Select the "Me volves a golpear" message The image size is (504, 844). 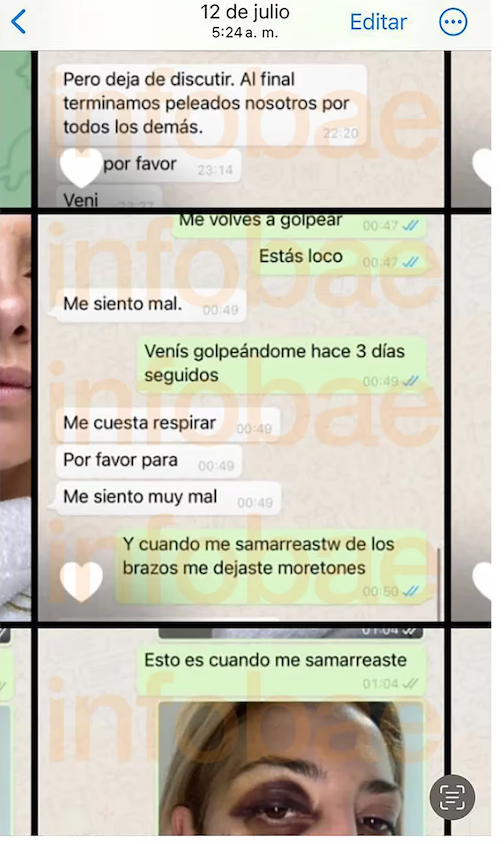pyautogui.click(x=300, y=224)
